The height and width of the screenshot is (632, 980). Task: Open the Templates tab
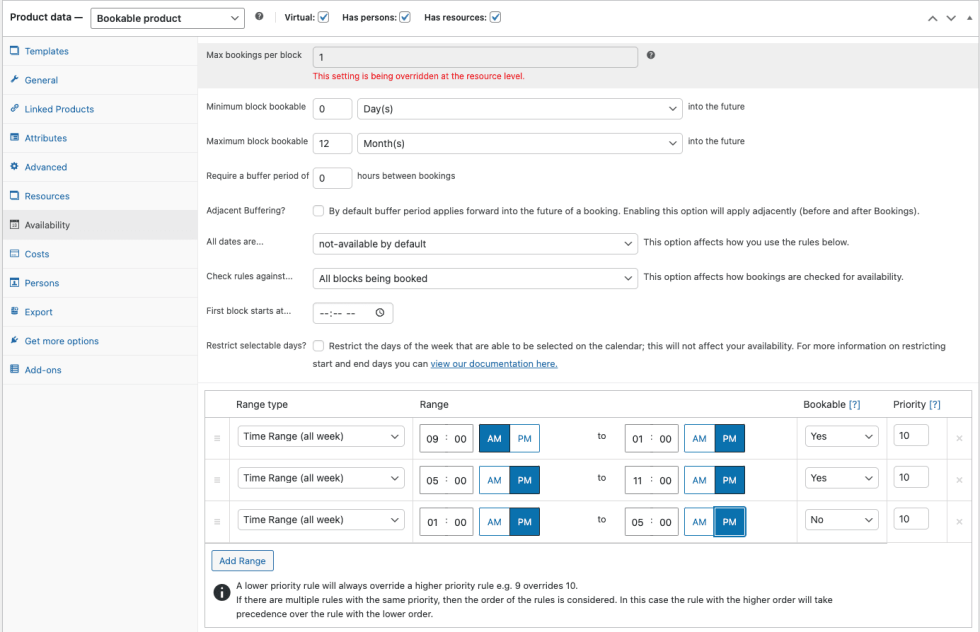tap(46, 51)
